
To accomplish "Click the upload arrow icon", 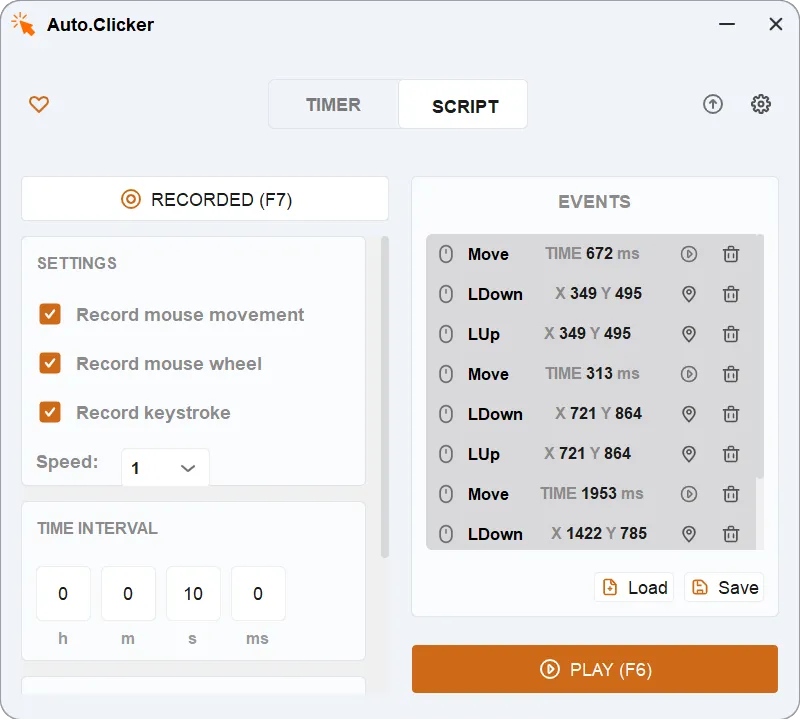I will click(712, 104).
